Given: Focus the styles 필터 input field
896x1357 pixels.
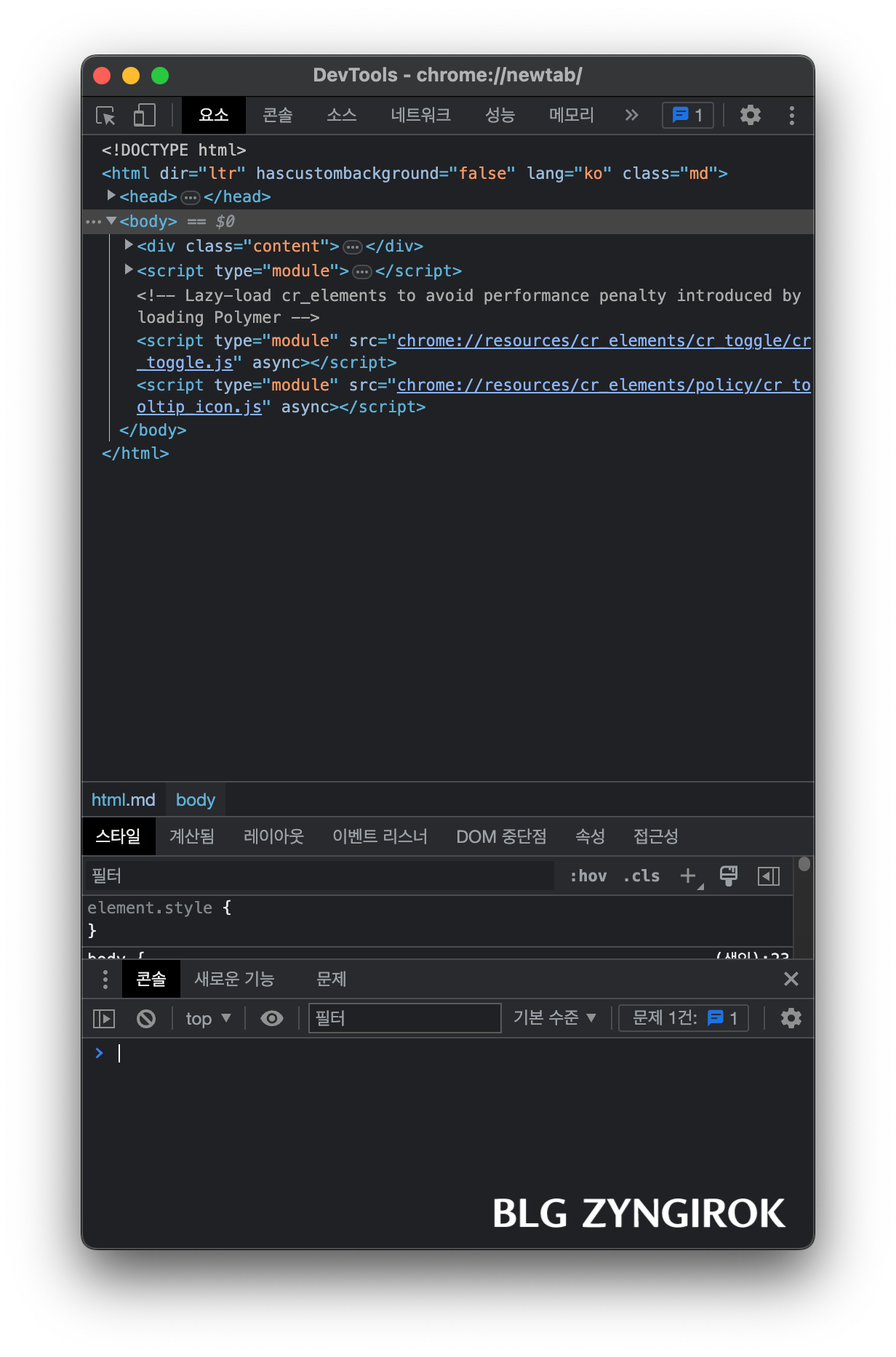Looking at the screenshot, I should pos(320,876).
